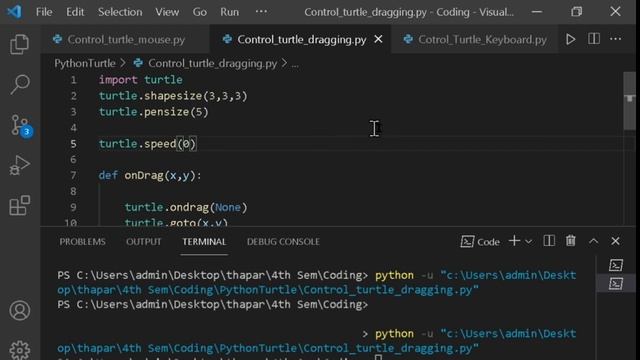Click the VS Code logo icon
The height and width of the screenshot is (360, 640).
tap(15, 11)
